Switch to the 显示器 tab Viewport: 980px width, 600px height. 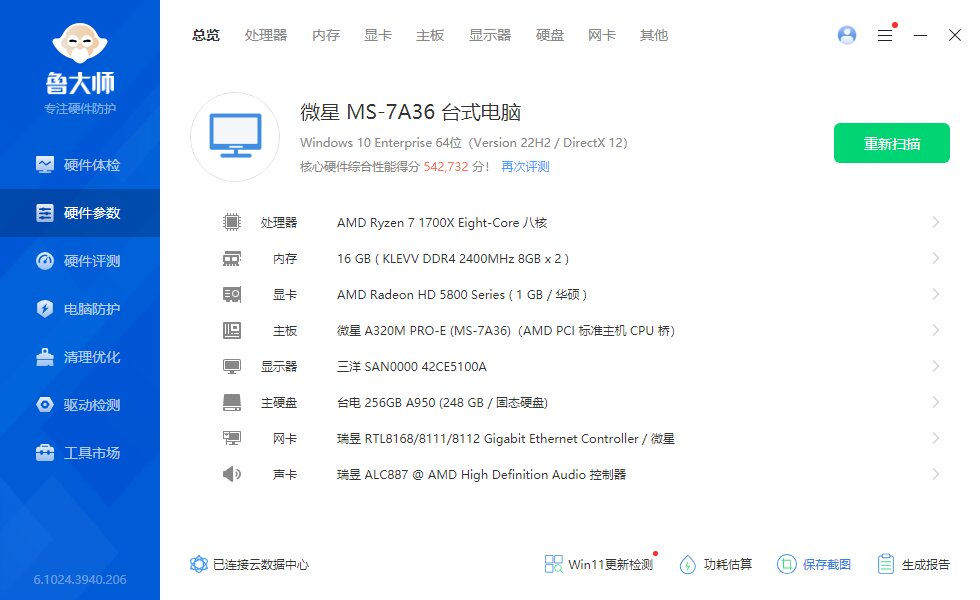pyautogui.click(x=490, y=36)
